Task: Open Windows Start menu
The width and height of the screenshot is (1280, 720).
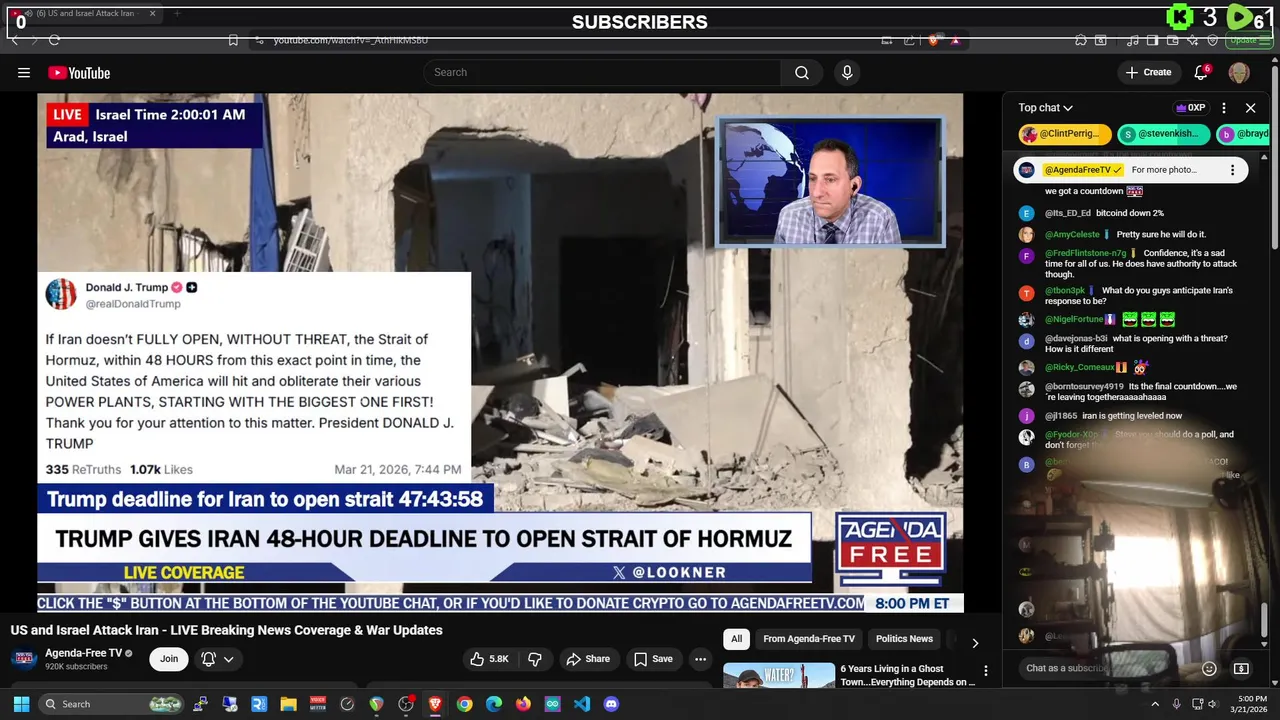Action: click(21, 704)
